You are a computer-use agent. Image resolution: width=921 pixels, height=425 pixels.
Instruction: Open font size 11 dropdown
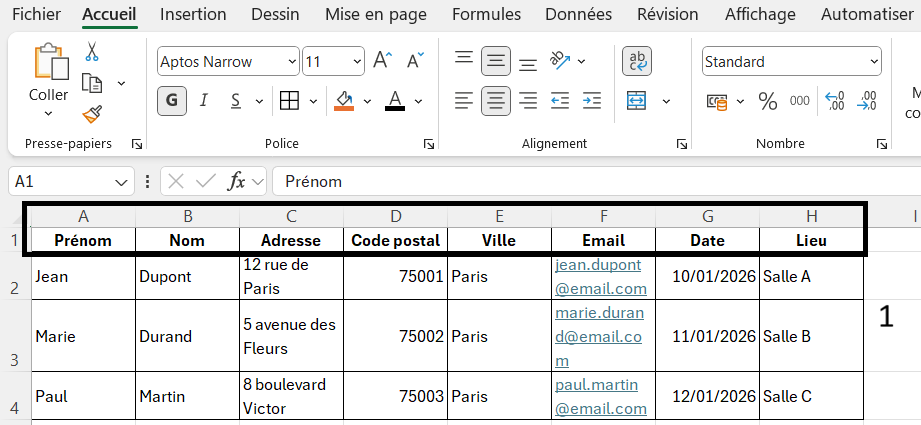pos(358,62)
